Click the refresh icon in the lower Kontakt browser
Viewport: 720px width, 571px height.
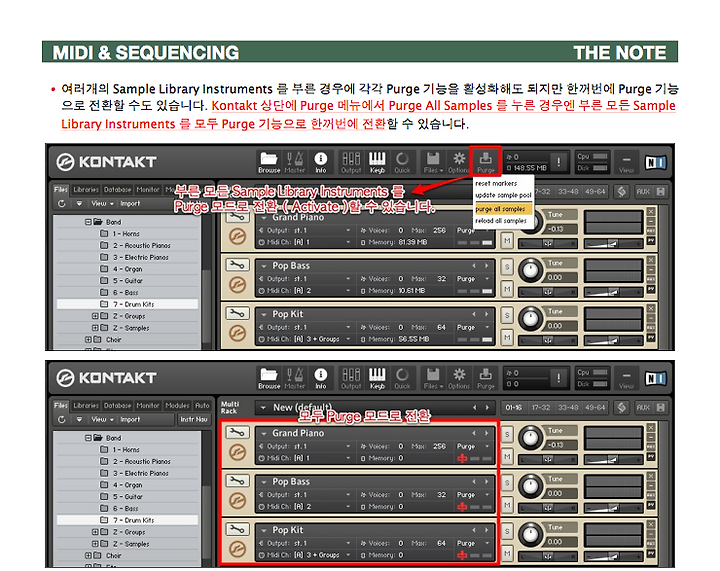[62, 420]
